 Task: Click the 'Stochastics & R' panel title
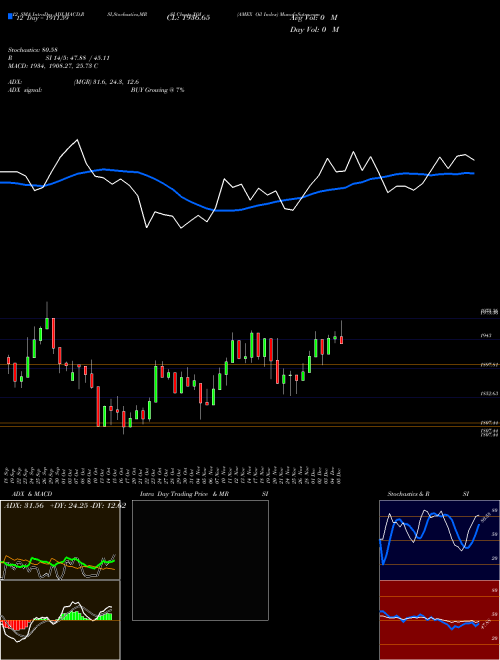[409, 494]
